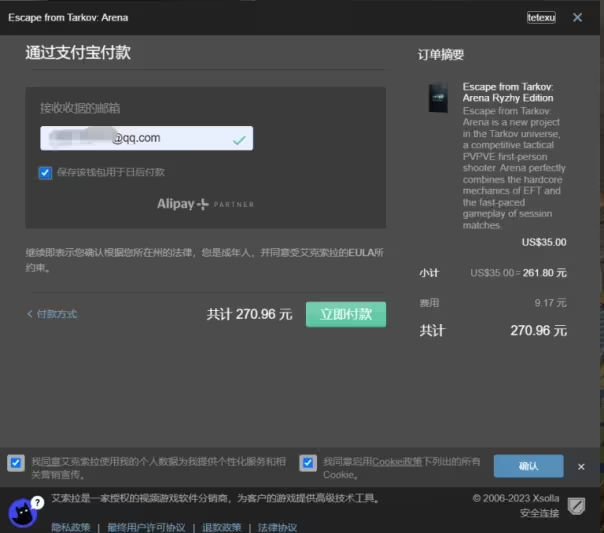The image size is (604, 533).
Task: Dismiss the consent banner with the X
Action: (581, 467)
